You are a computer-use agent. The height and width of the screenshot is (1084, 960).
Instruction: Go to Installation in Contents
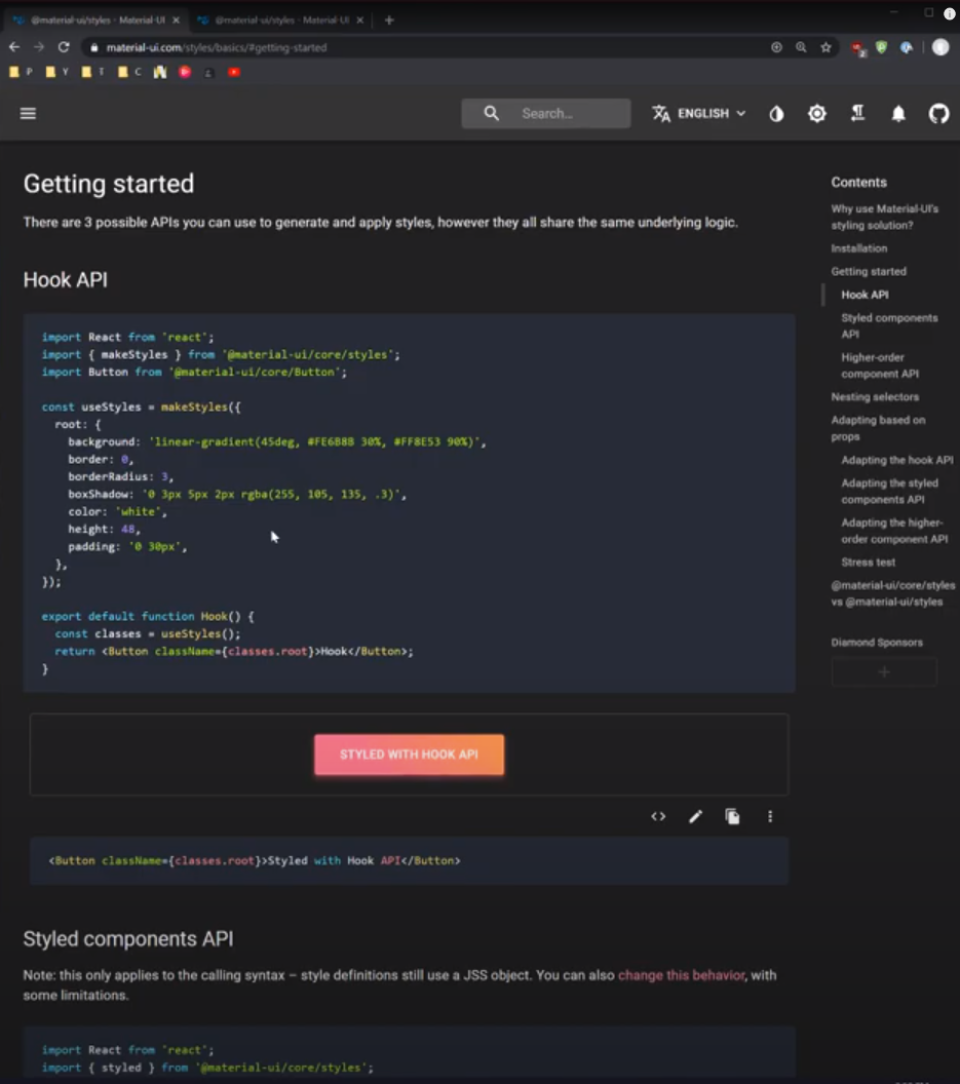(859, 248)
